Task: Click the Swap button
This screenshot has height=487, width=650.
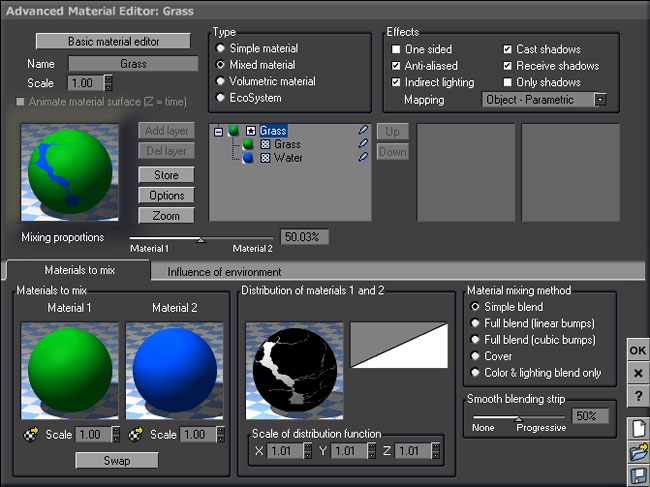Action: (x=116, y=460)
